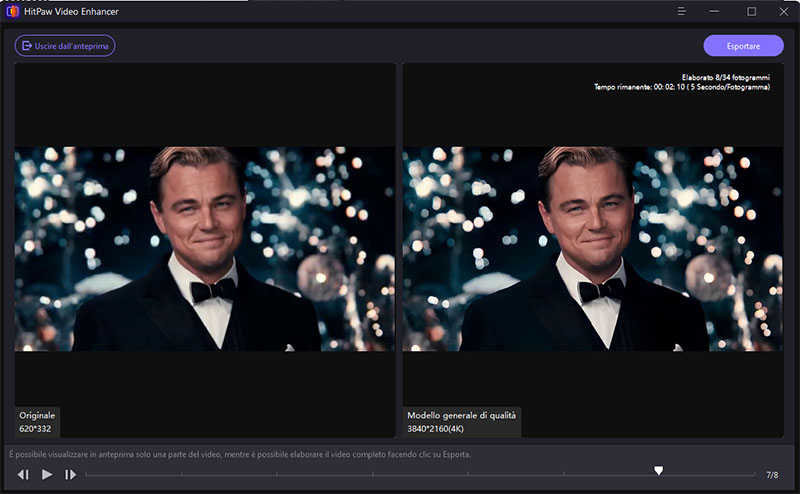Click the HitPaw Video Enhancer title text
The height and width of the screenshot is (494, 800).
[71, 11]
